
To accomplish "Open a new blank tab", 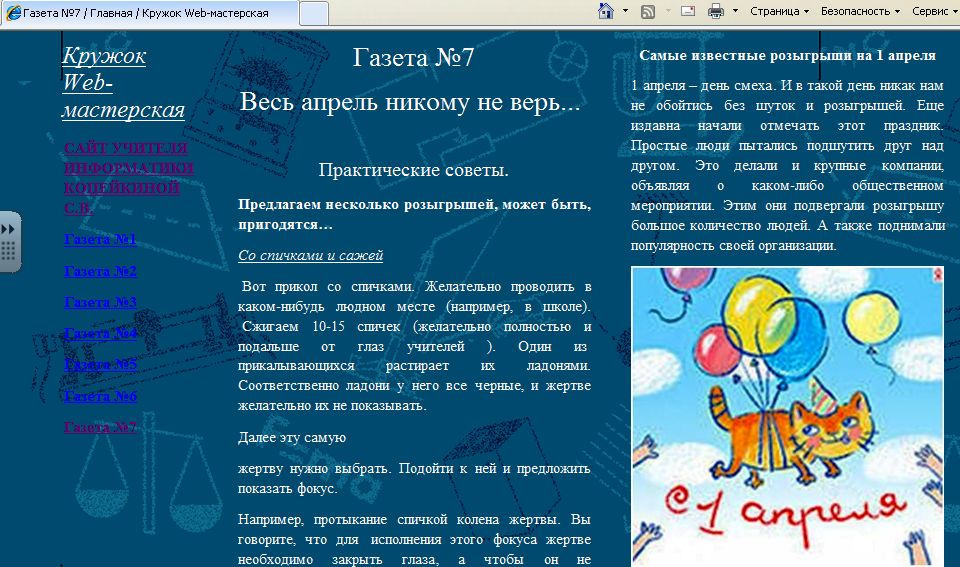I will pyautogui.click(x=314, y=13).
